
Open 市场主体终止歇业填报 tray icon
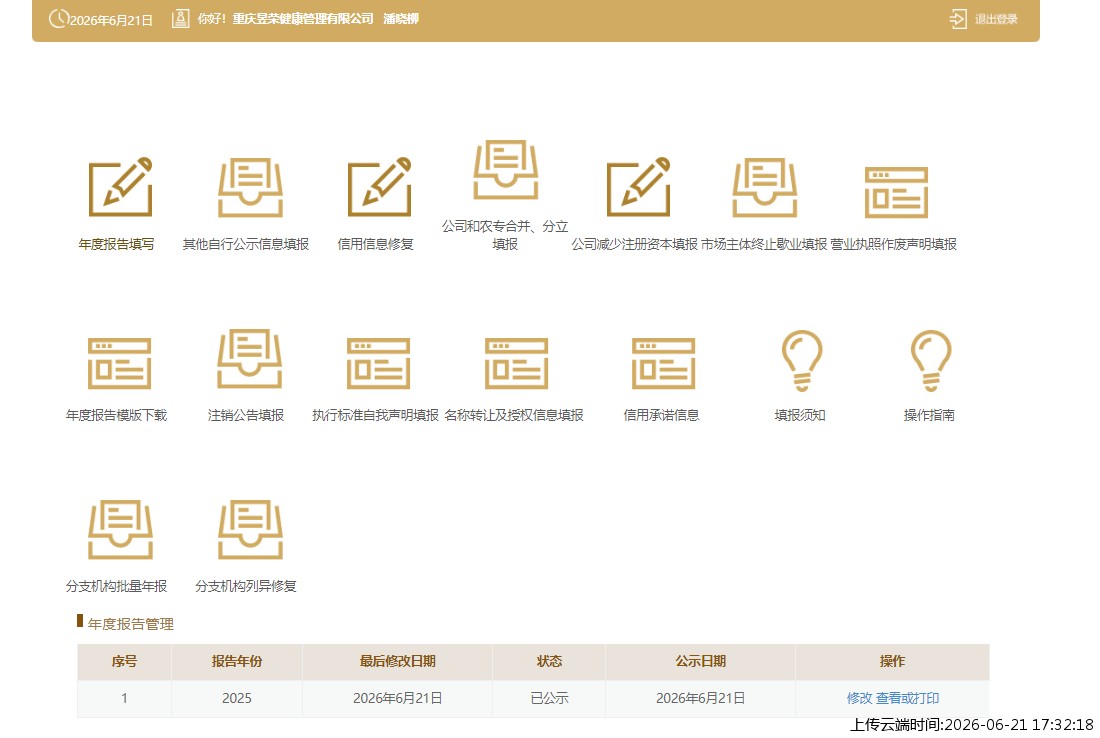point(765,187)
